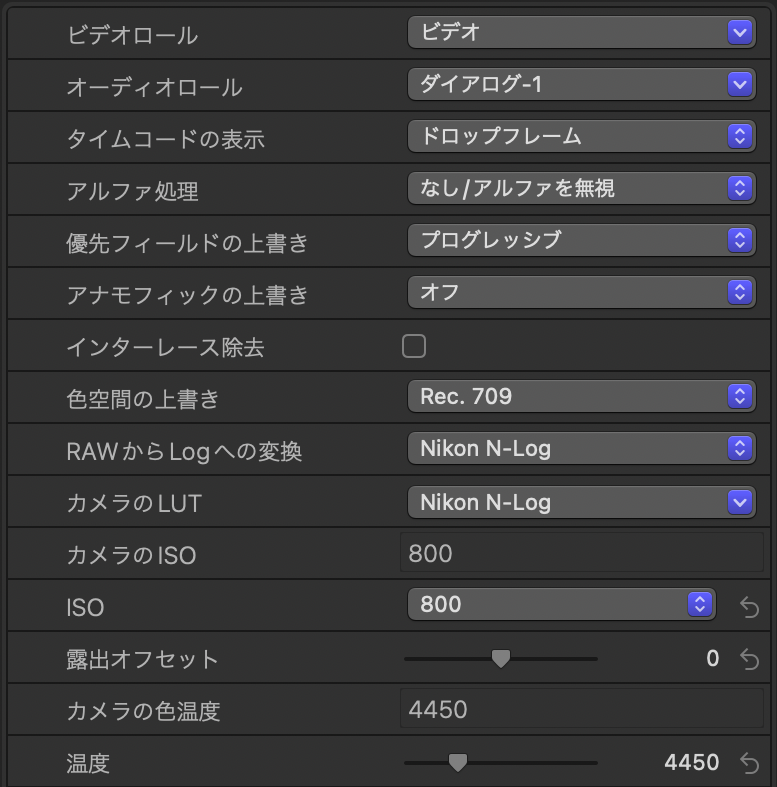Open the オーディオロール ダイアログ-1 dropdown
This screenshot has height=787, width=777.
[x=581, y=85]
